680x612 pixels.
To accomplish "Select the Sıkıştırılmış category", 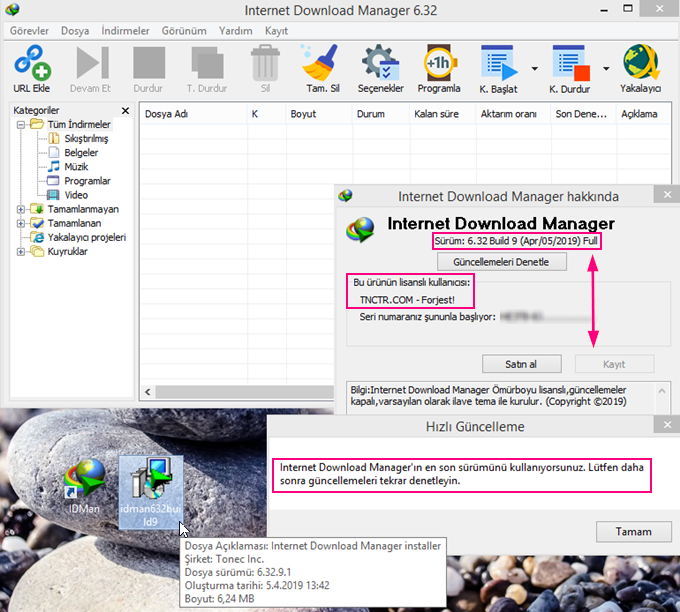I will 86,139.
